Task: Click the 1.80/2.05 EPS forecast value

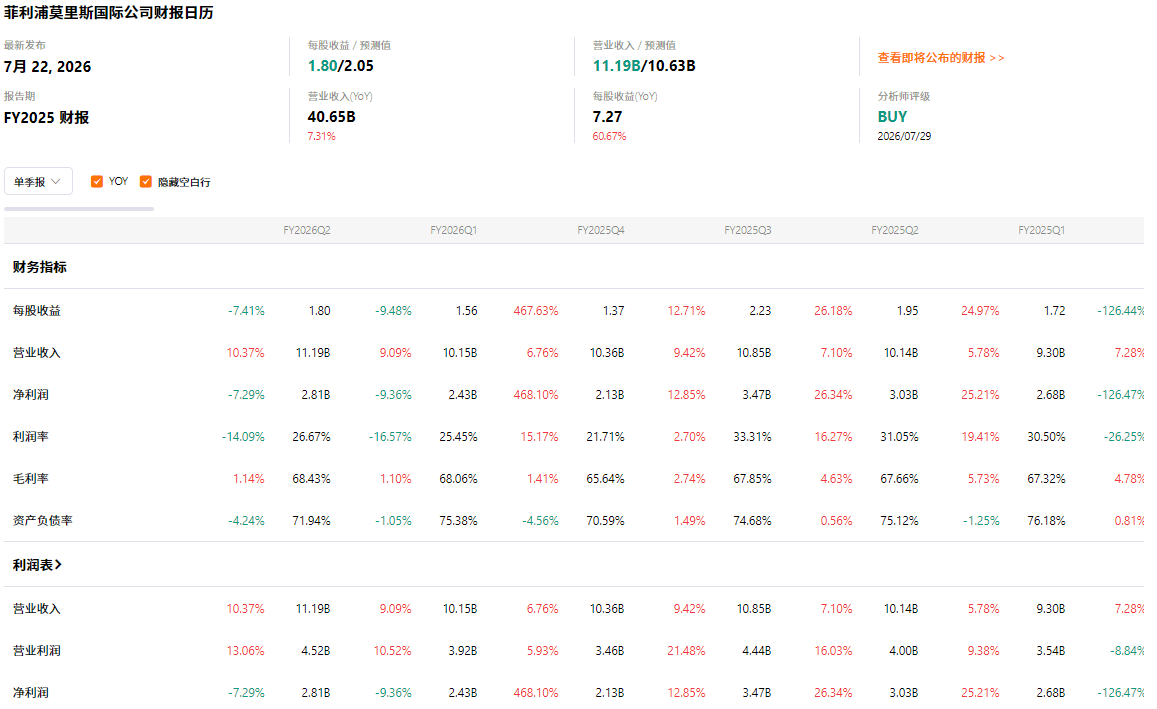Action: [341, 66]
